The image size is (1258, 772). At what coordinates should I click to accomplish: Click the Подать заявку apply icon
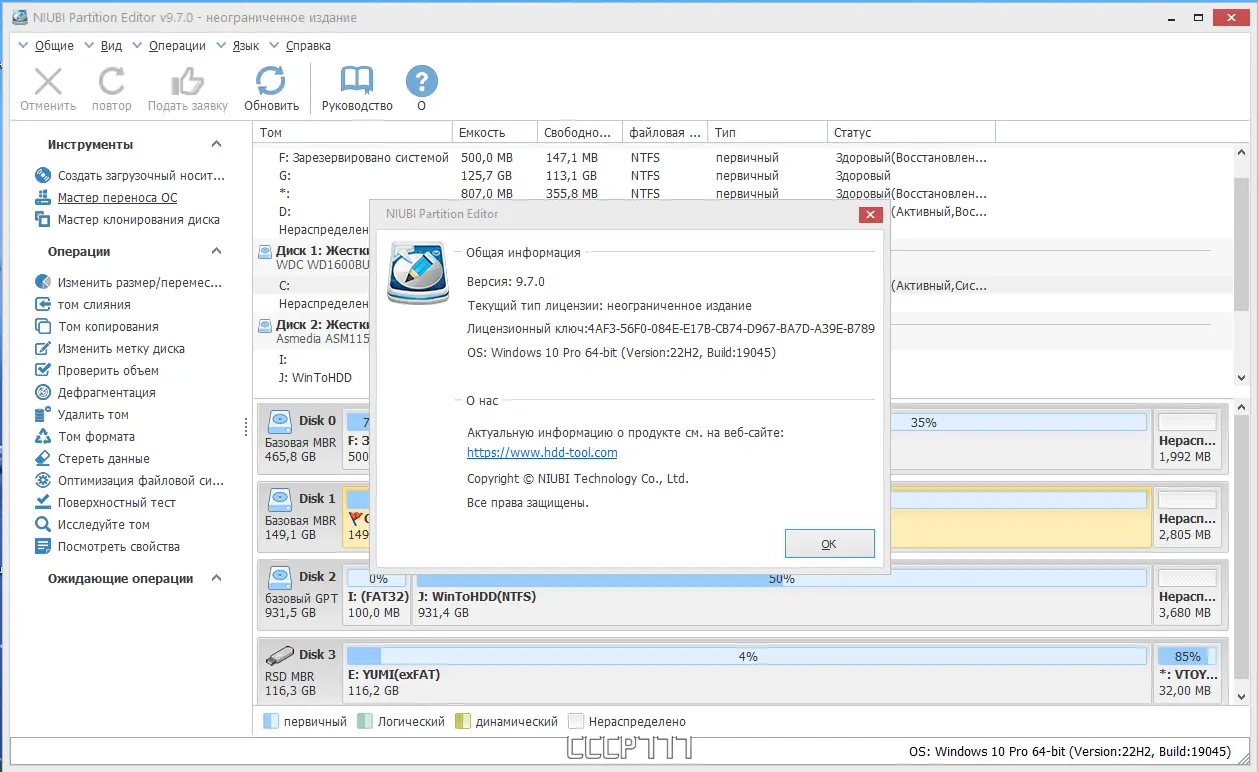point(187,82)
